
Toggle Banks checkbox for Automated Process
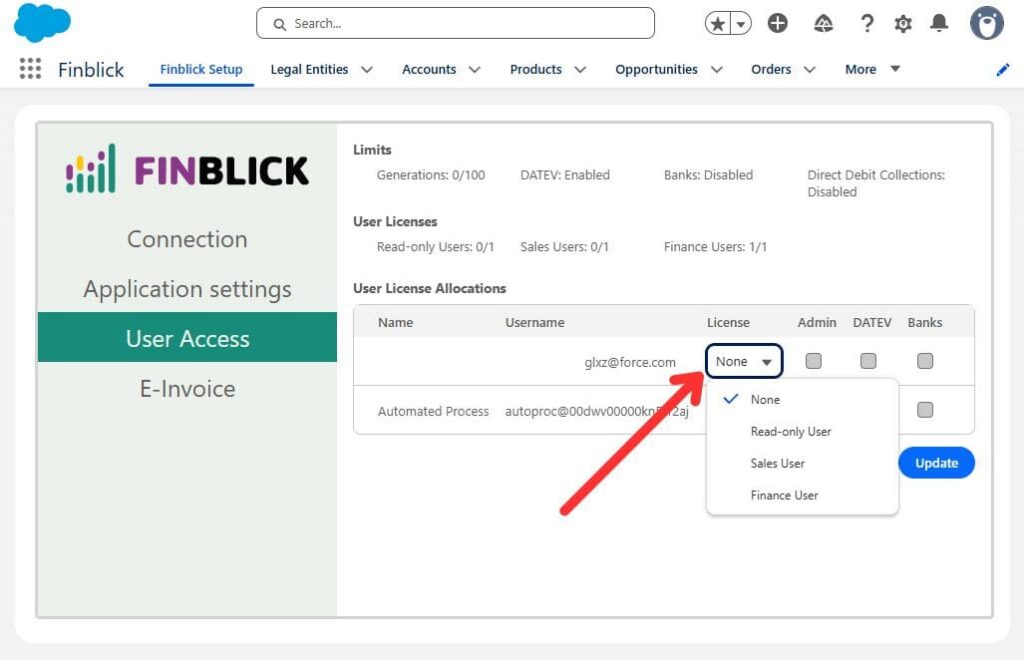click(925, 410)
